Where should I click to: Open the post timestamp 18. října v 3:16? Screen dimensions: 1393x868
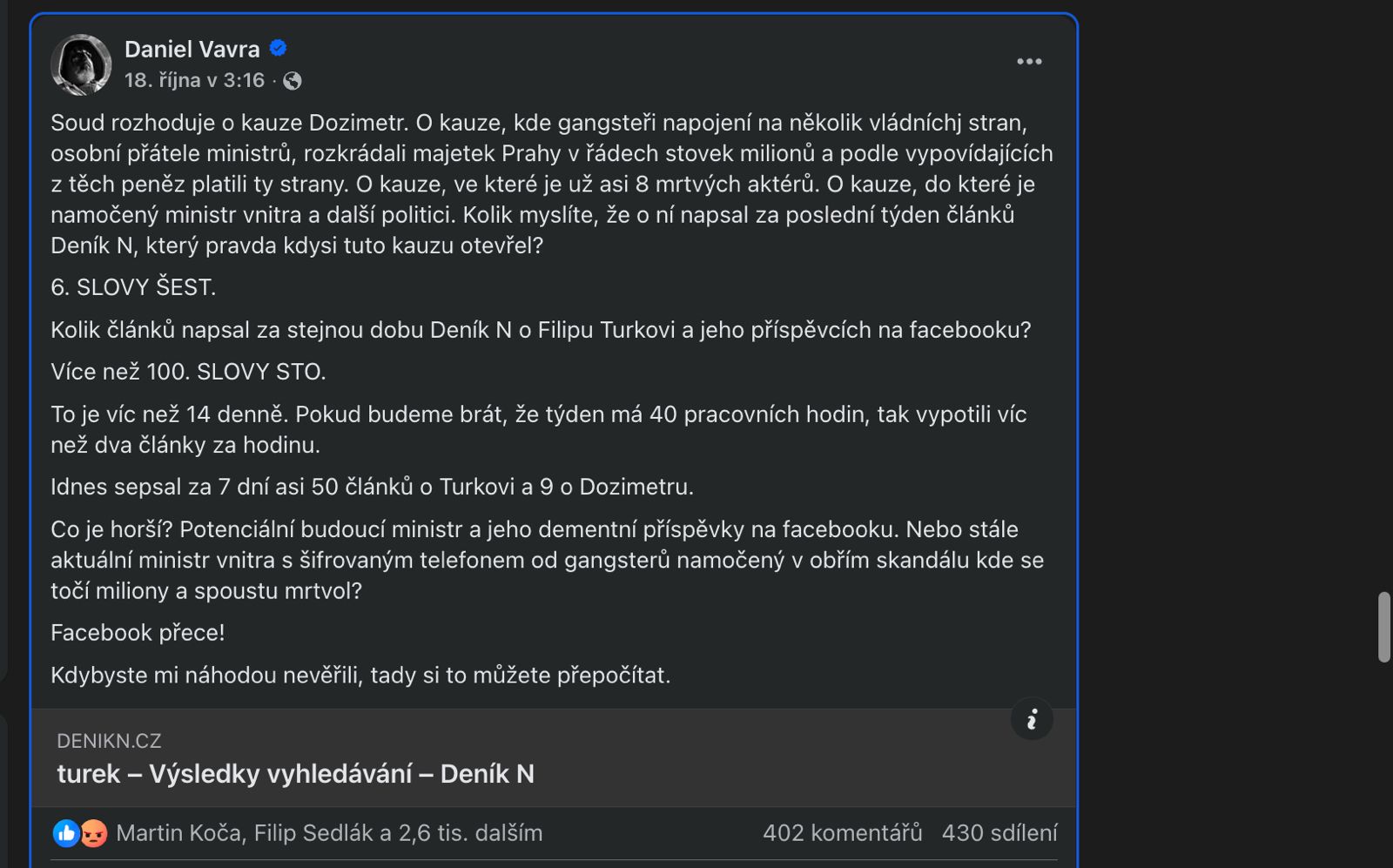[x=194, y=81]
